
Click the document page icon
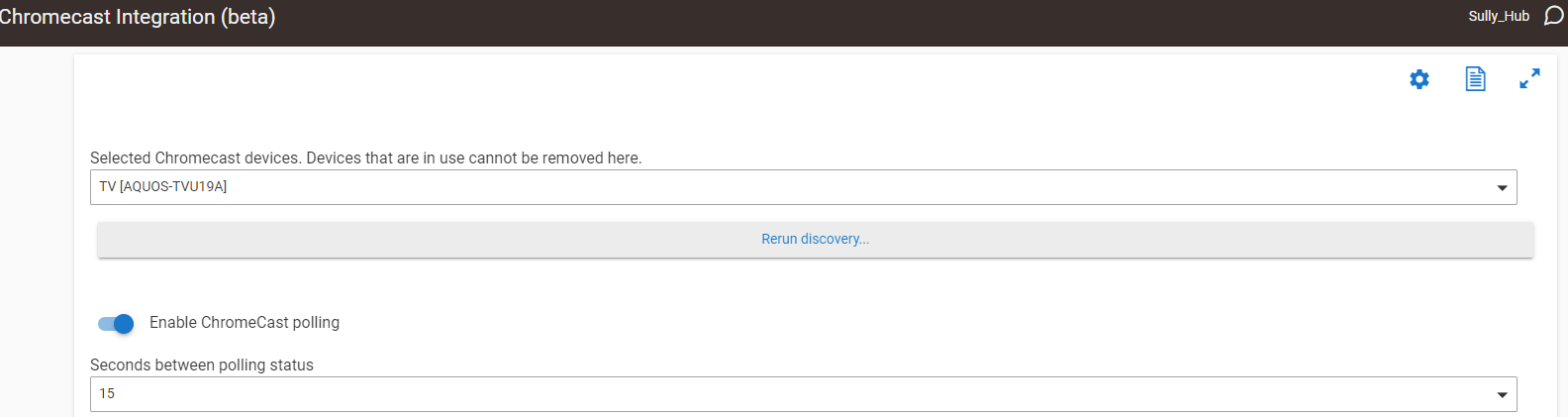coord(1475,79)
